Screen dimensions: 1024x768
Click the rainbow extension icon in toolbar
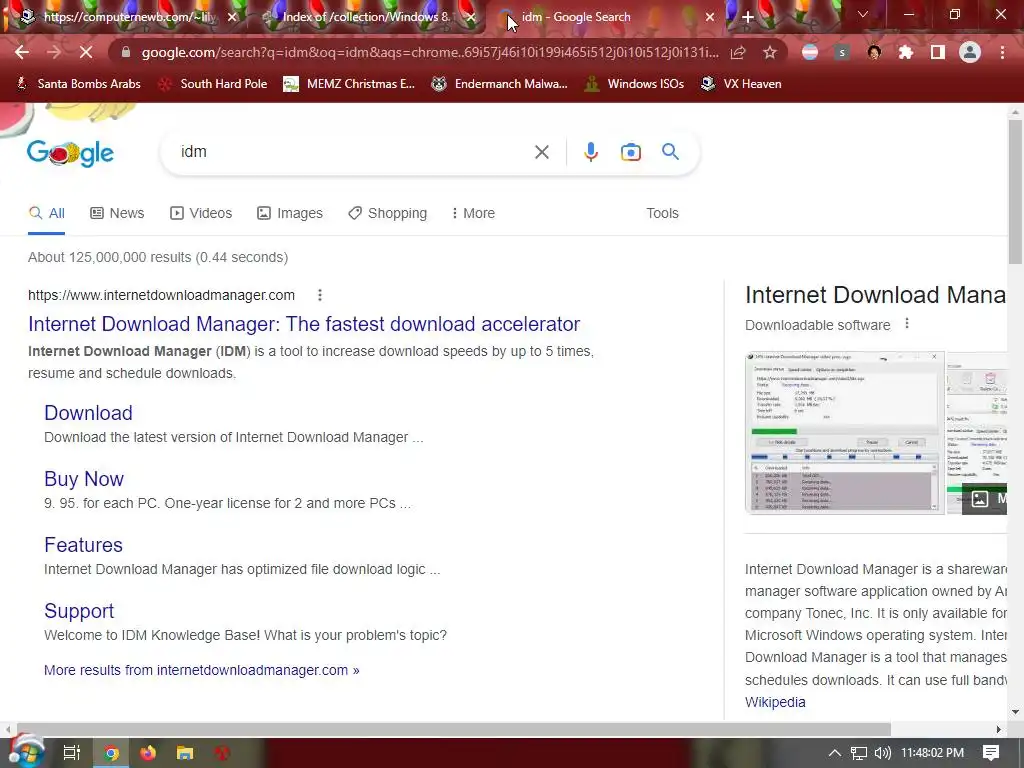click(810, 52)
